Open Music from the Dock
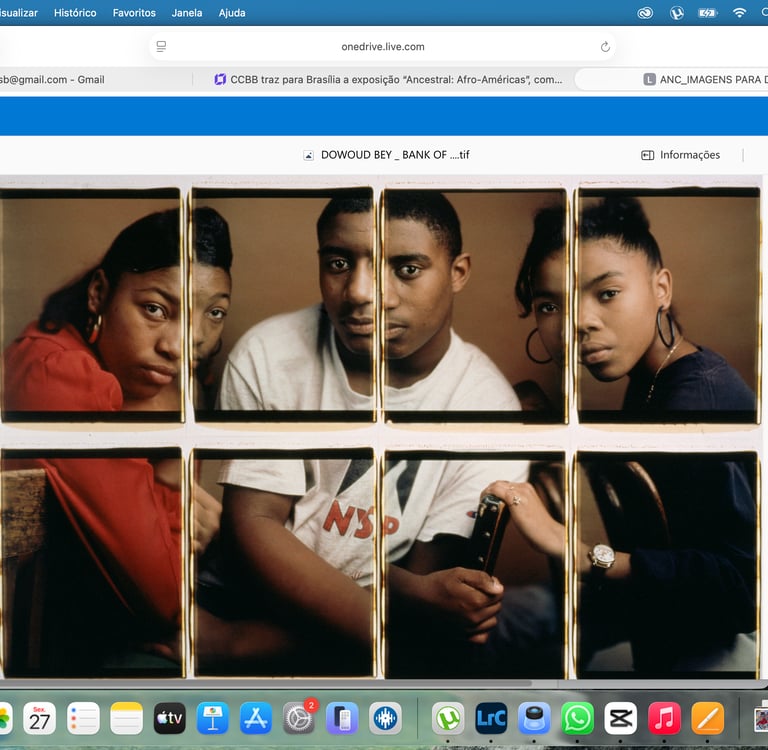 pyautogui.click(x=664, y=718)
